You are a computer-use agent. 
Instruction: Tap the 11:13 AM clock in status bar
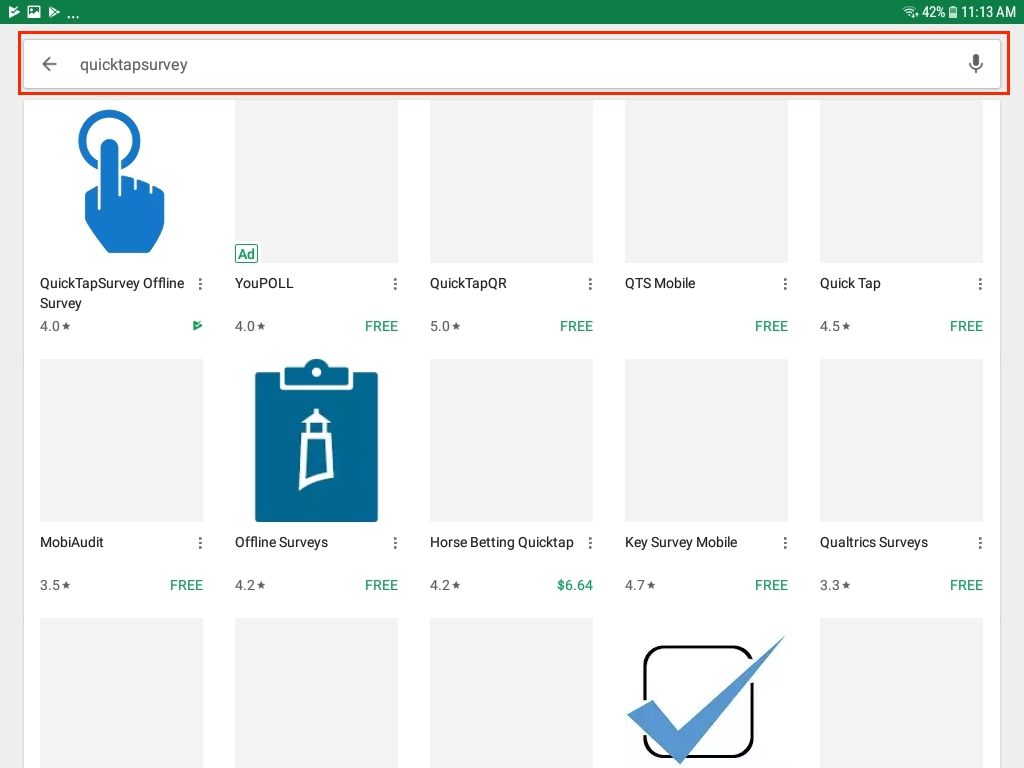pos(988,12)
